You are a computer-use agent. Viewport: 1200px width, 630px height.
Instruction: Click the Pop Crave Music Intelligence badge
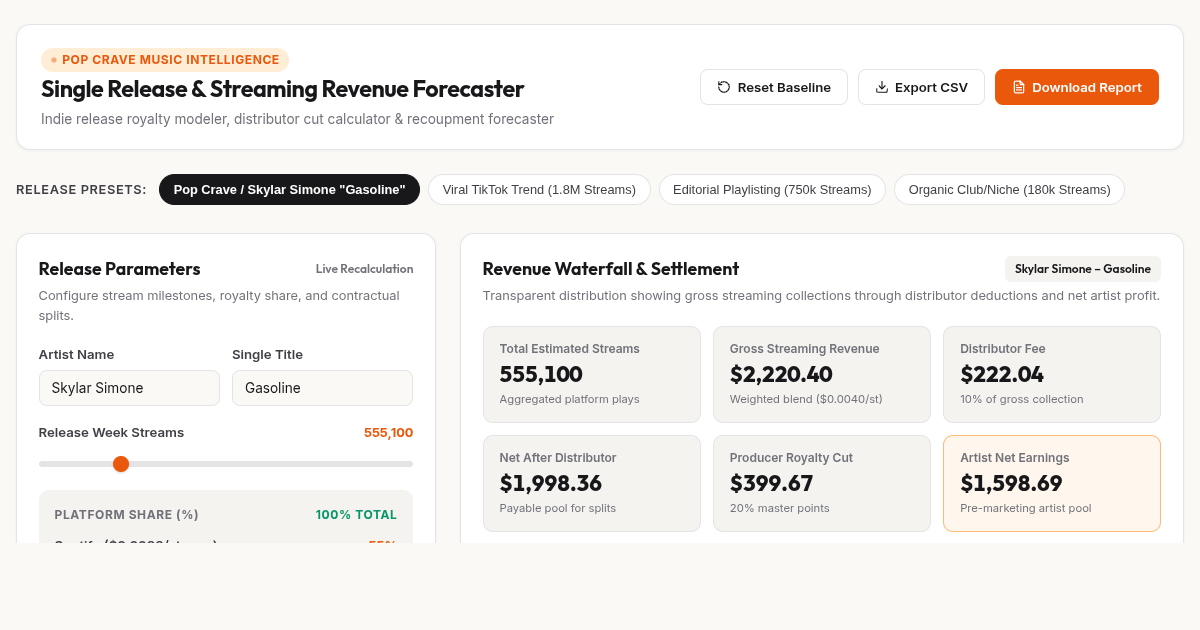pyautogui.click(x=165, y=60)
